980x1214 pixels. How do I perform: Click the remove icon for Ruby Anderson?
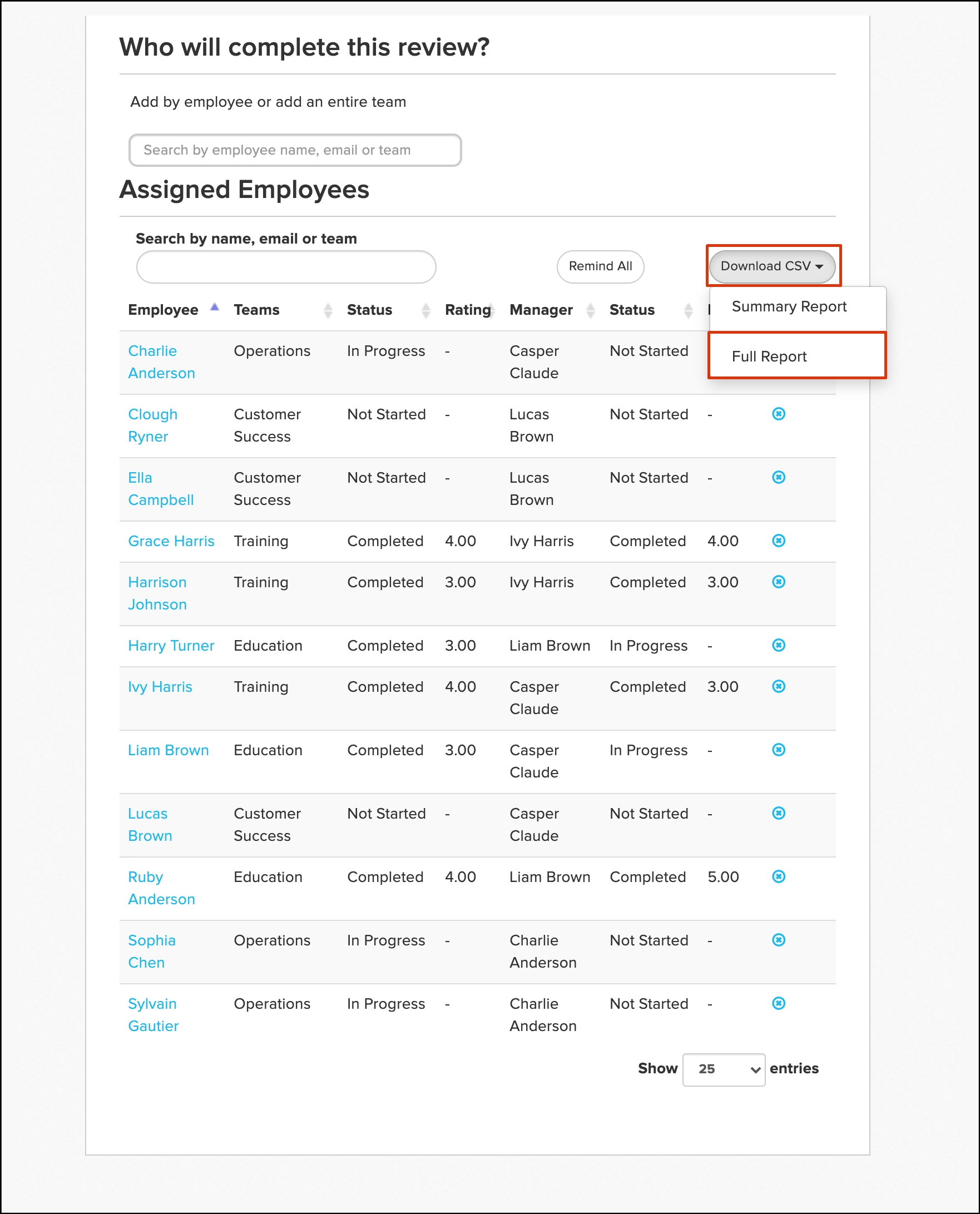pyautogui.click(x=779, y=876)
